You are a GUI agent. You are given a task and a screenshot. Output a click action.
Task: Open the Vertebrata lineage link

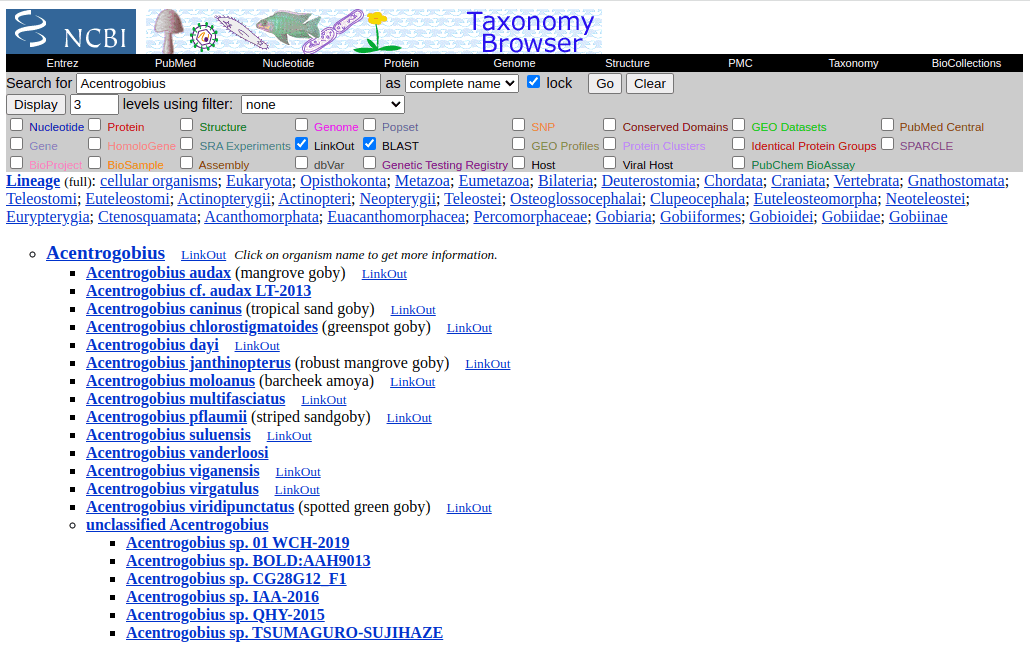866,181
